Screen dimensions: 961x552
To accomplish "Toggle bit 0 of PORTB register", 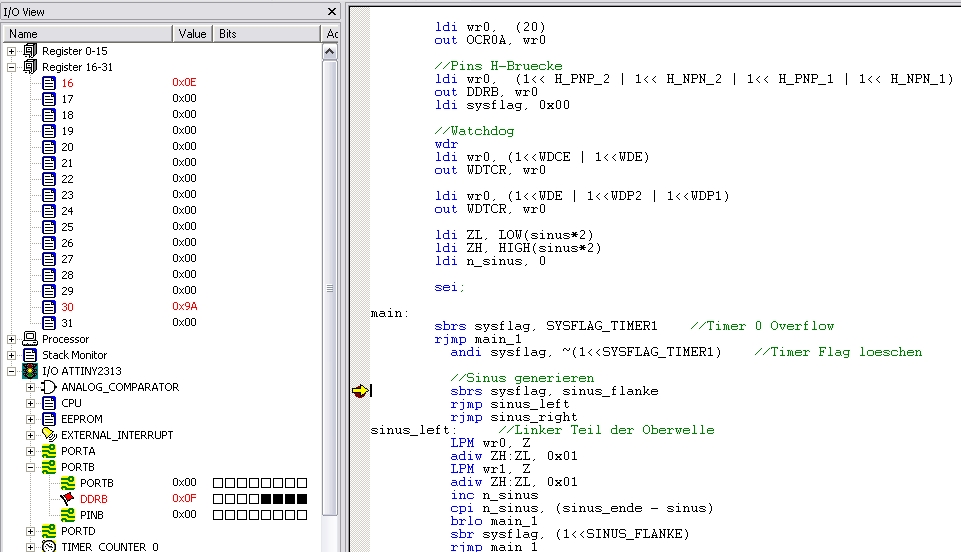I will point(302,483).
